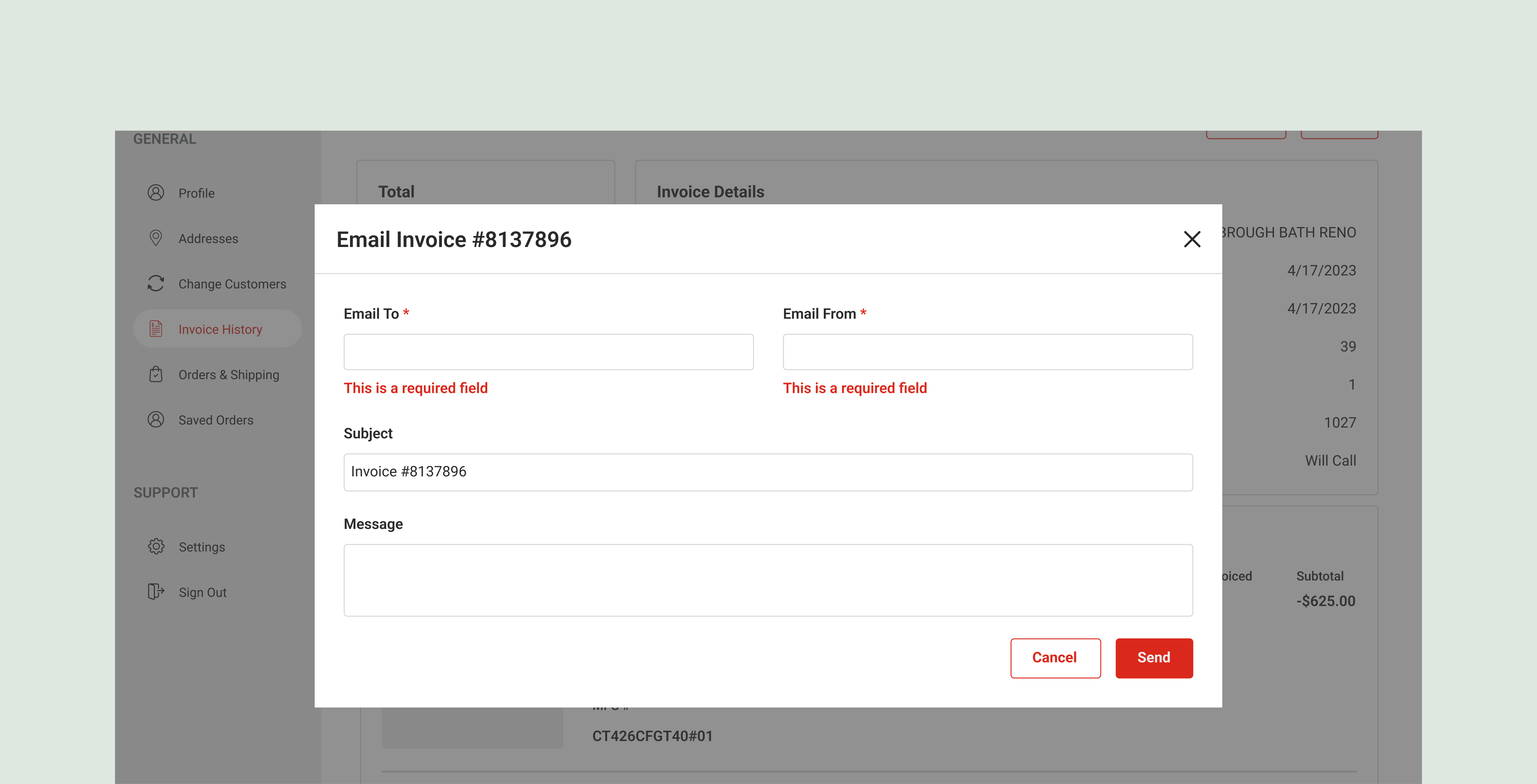Go to Saved Orders menu entry
Image resolution: width=1537 pixels, height=784 pixels.
[216, 420]
